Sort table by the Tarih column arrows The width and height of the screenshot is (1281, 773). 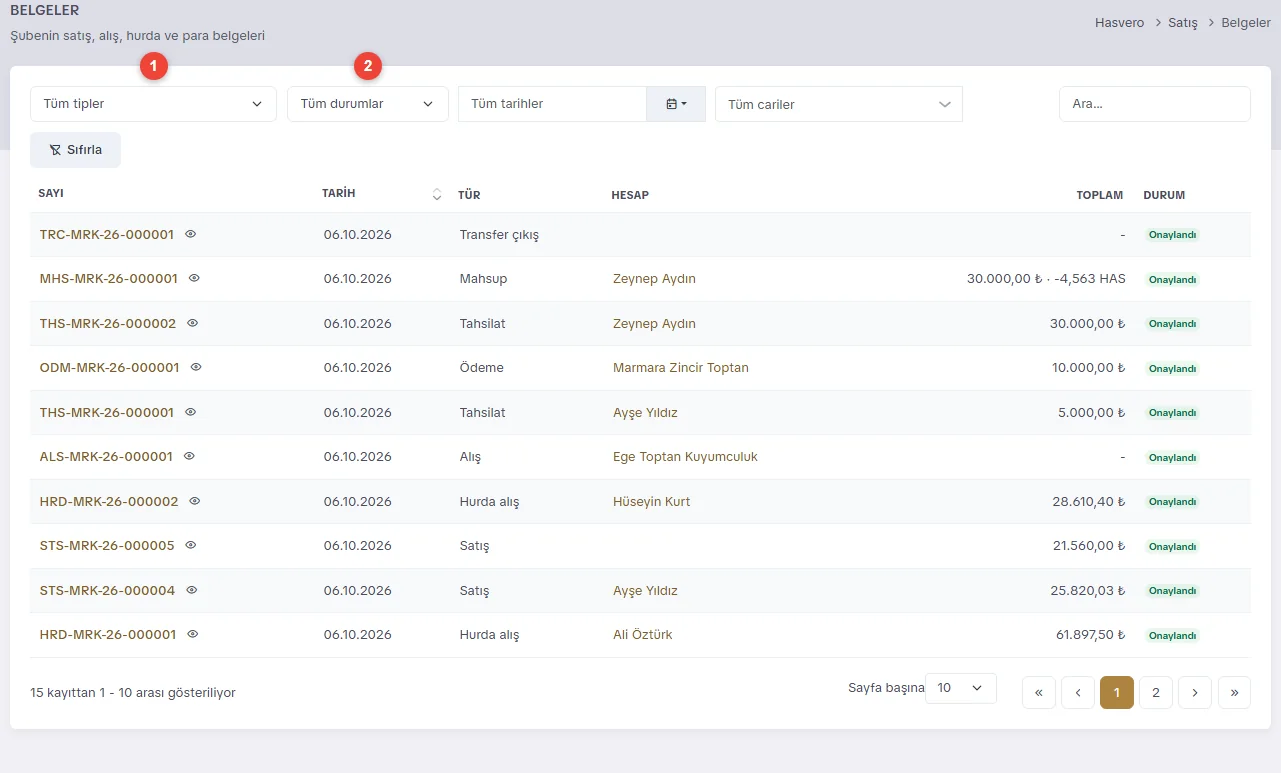[x=436, y=195]
